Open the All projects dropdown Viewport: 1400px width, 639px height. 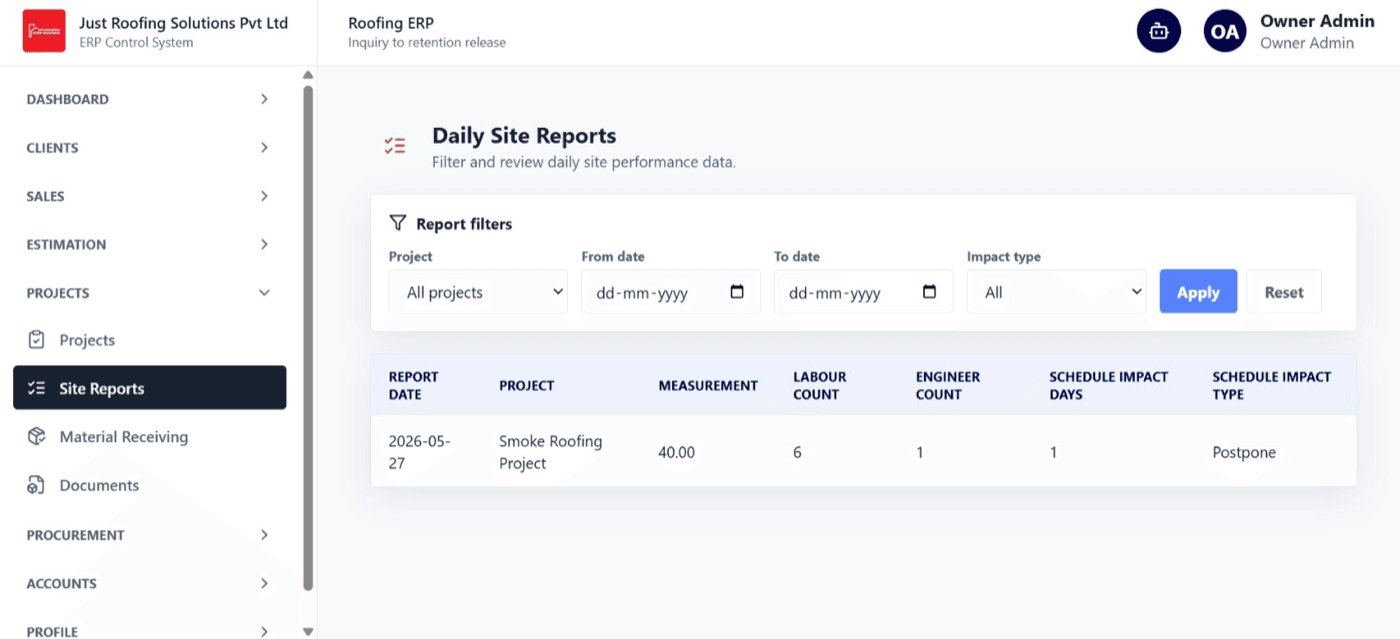click(x=478, y=292)
